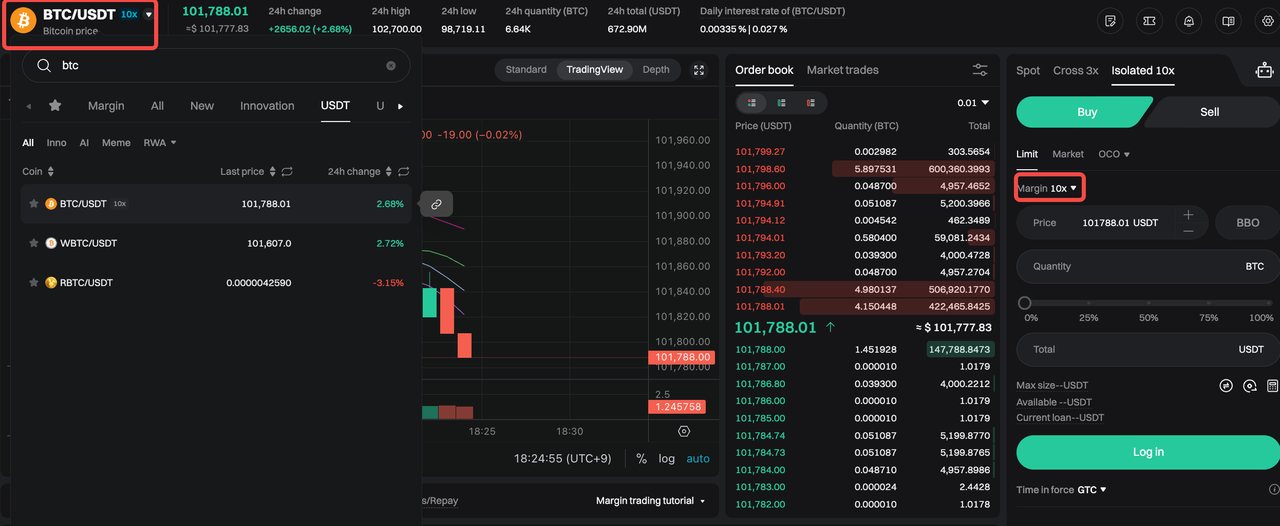Expand chart to fullscreen
This screenshot has width=1280, height=526.
pyautogui.click(x=699, y=70)
